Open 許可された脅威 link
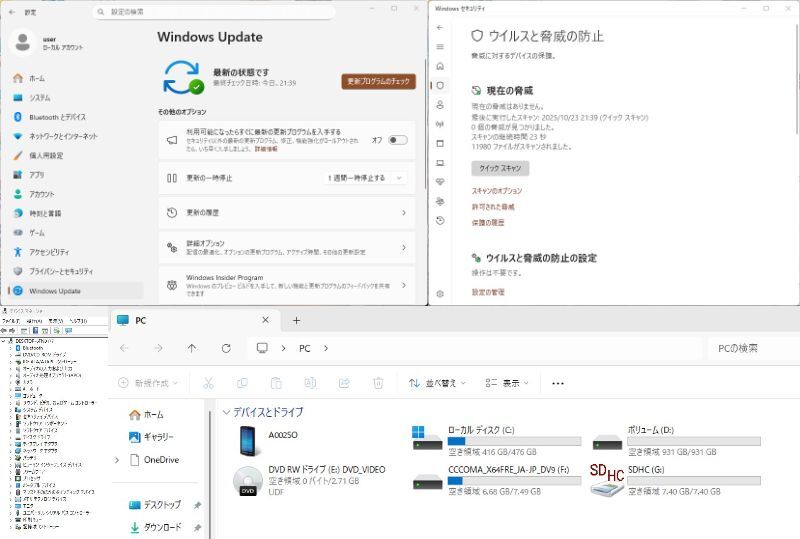The height and width of the screenshot is (539, 800). coord(493,207)
